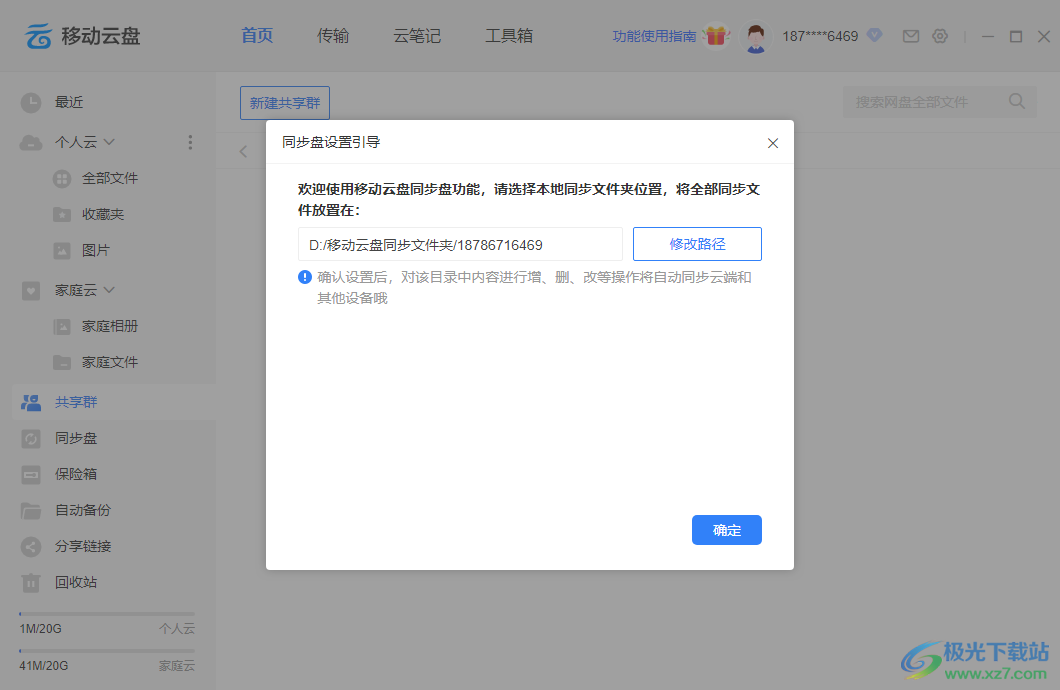Screen dimensions: 1060x690
Task: Open the 云笔记 tab
Action: tap(417, 36)
